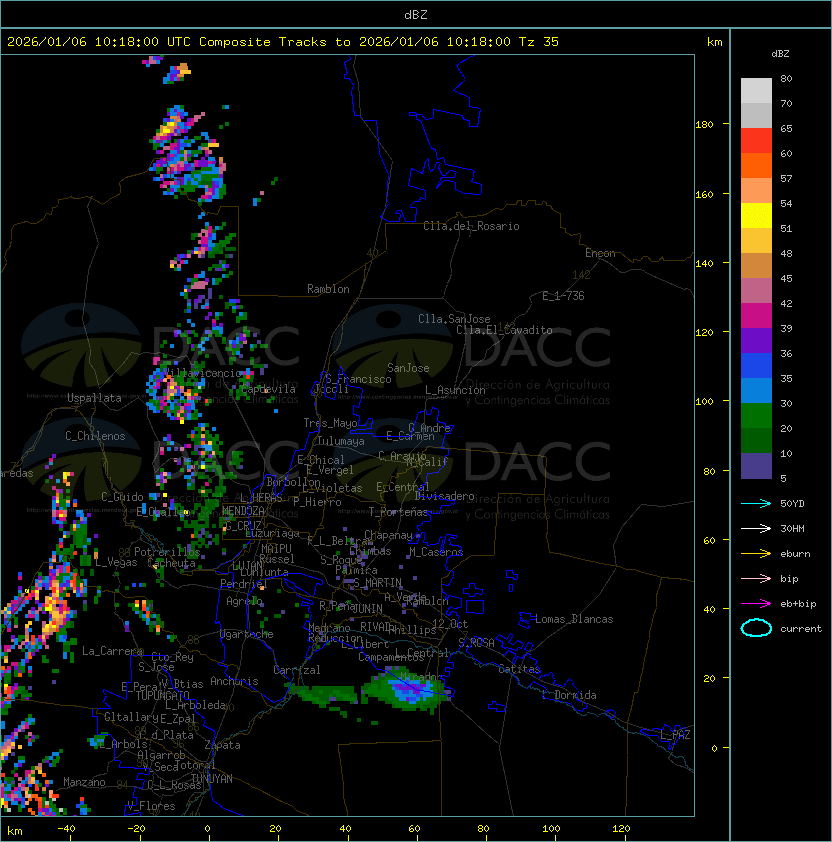Click the 'Uspallata' map label
The image size is (832, 842).
(94, 398)
